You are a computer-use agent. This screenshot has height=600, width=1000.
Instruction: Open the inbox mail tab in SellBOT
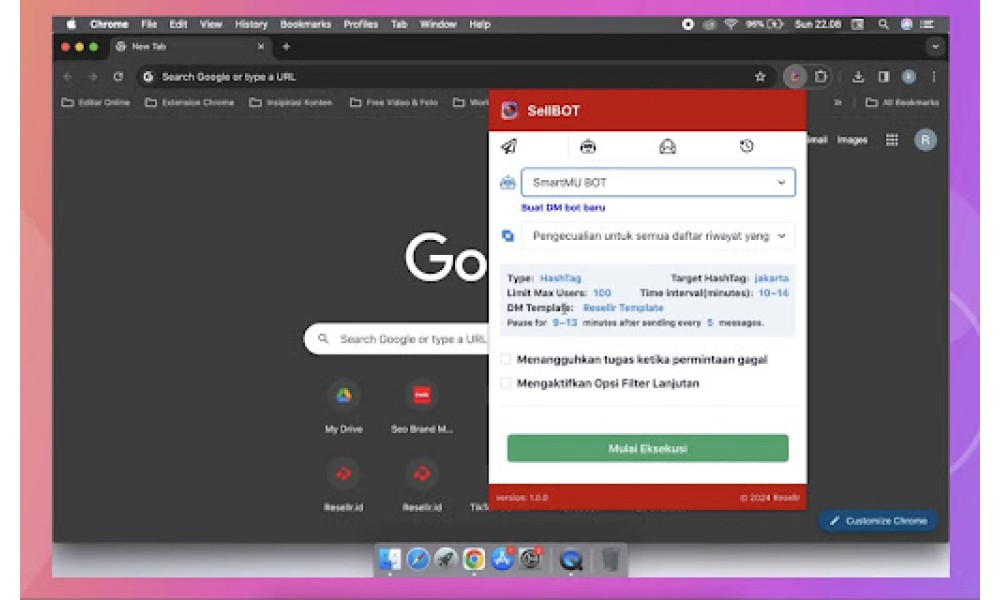point(667,147)
